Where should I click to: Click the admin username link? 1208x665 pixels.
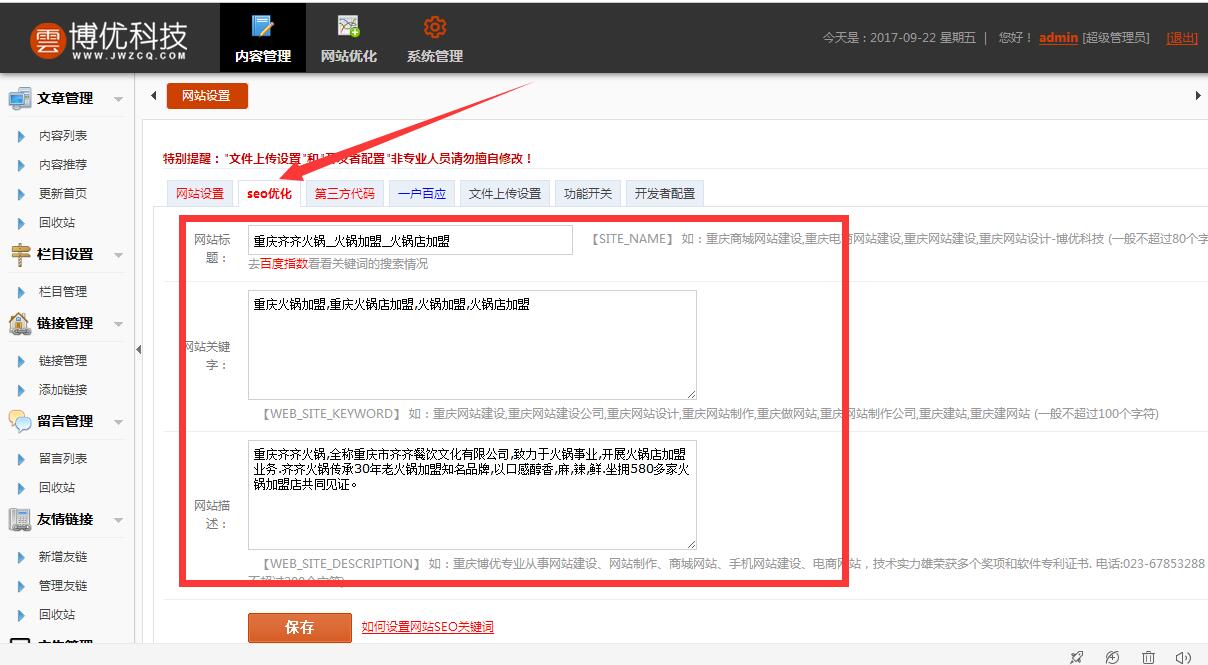1058,38
